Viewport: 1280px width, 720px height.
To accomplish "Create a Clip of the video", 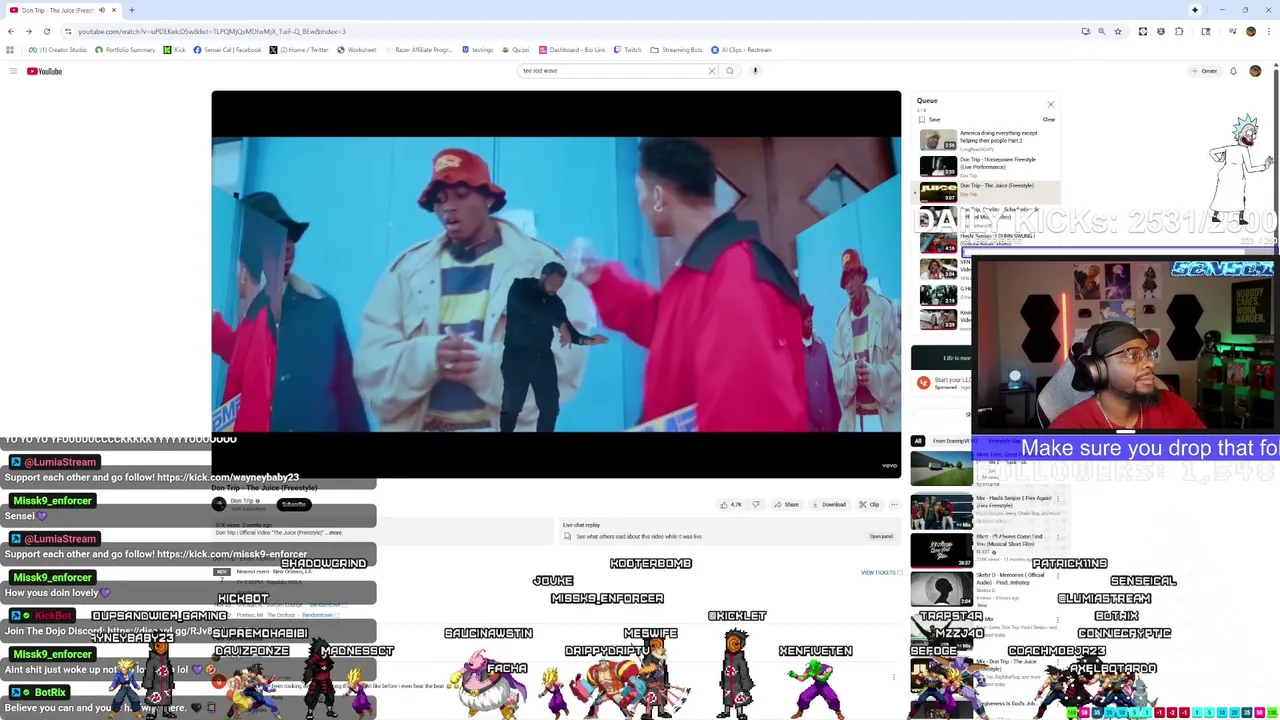I will pyautogui.click(x=870, y=504).
